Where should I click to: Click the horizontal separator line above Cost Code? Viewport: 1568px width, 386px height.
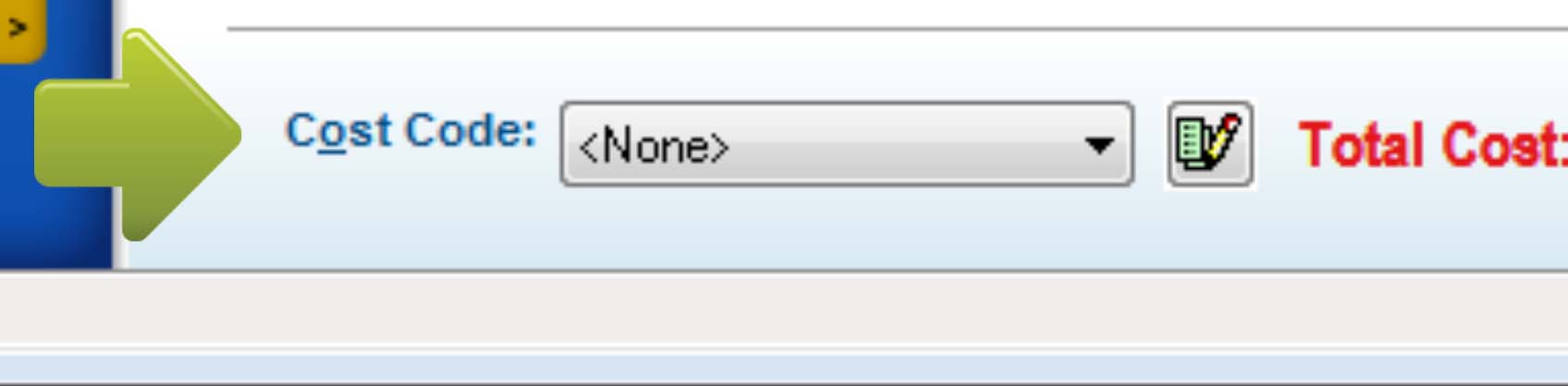tap(897, 30)
